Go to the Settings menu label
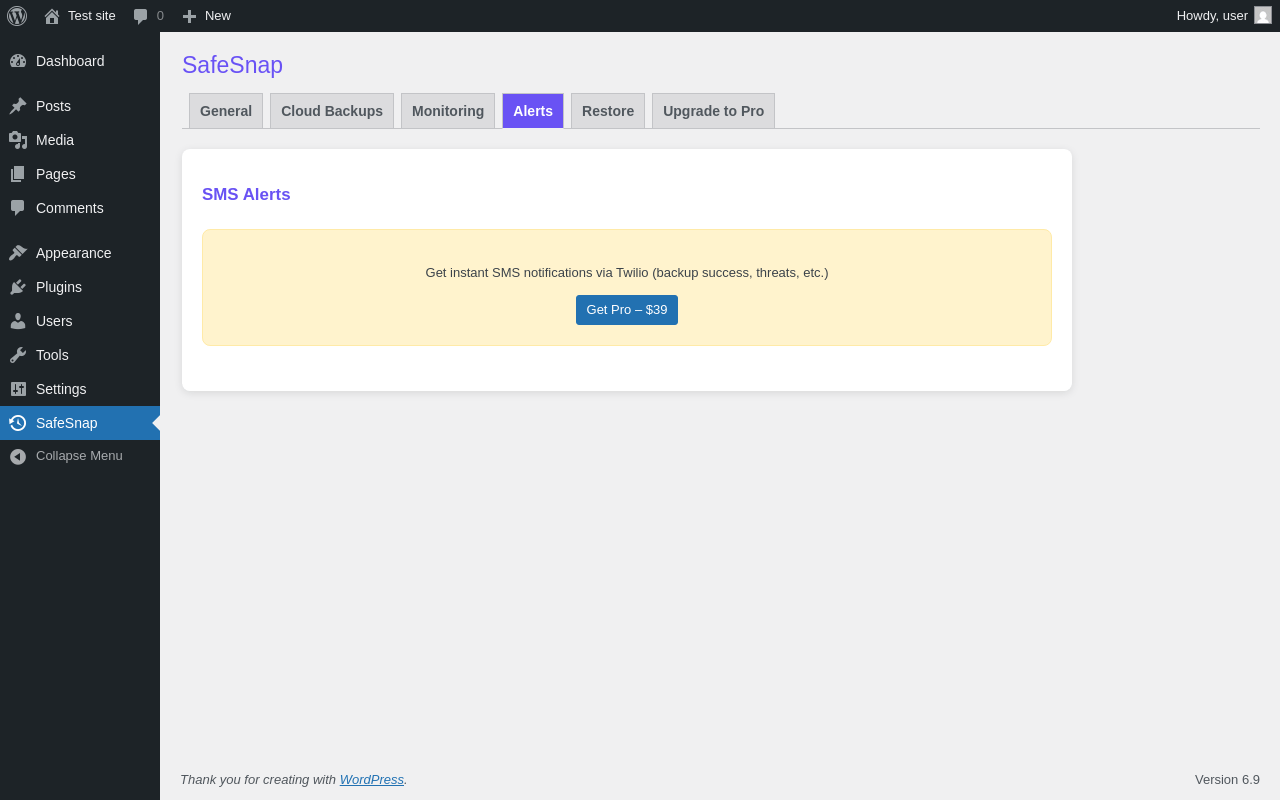Screen dimensions: 1280x800 61,389
